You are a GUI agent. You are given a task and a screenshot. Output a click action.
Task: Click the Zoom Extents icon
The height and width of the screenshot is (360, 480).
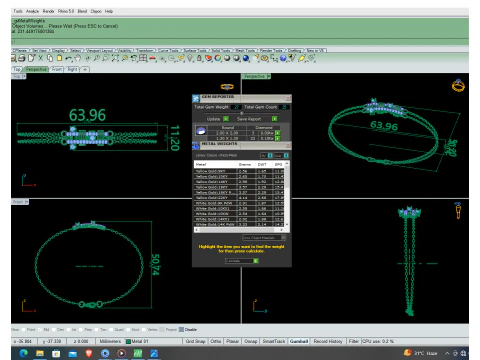[x=115, y=58]
